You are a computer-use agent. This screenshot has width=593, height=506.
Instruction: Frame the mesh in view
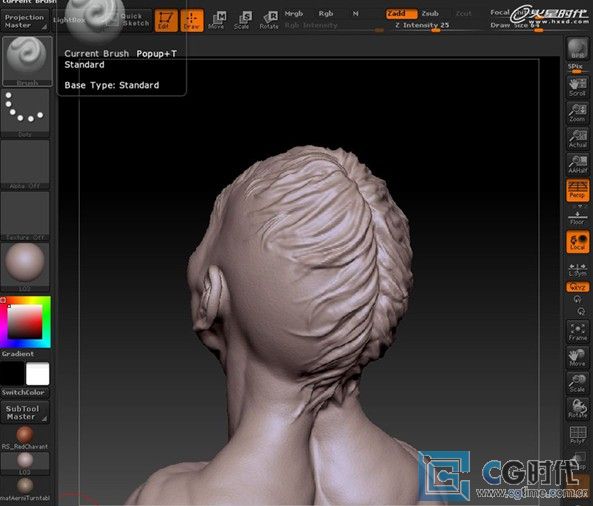[577, 332]
